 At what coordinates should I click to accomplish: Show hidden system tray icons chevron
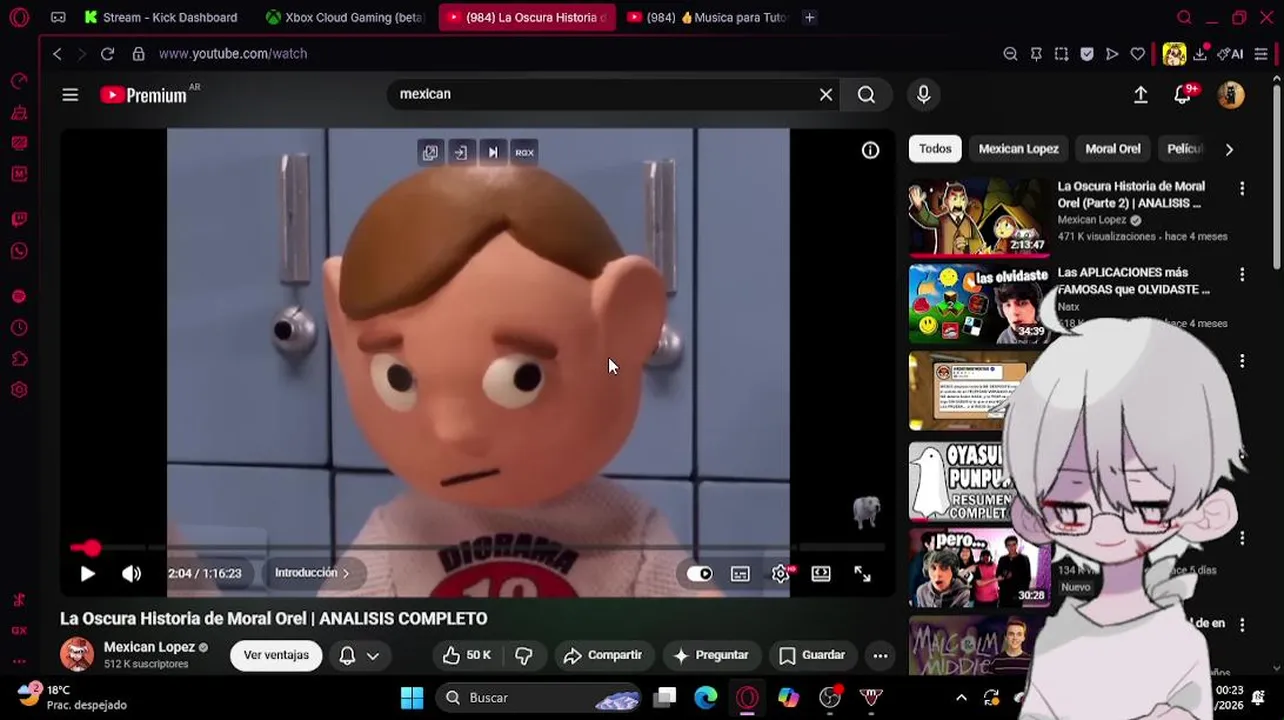pyautogui.click(x=961, y=697)
